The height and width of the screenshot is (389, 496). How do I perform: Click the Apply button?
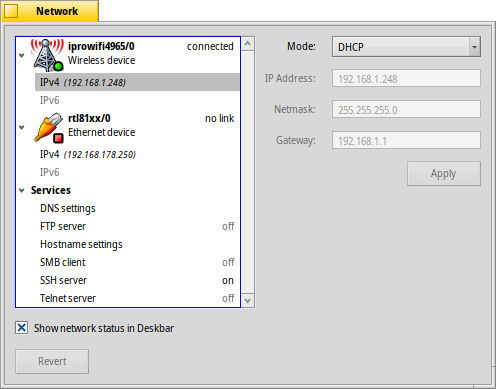(x=444, y=173)
